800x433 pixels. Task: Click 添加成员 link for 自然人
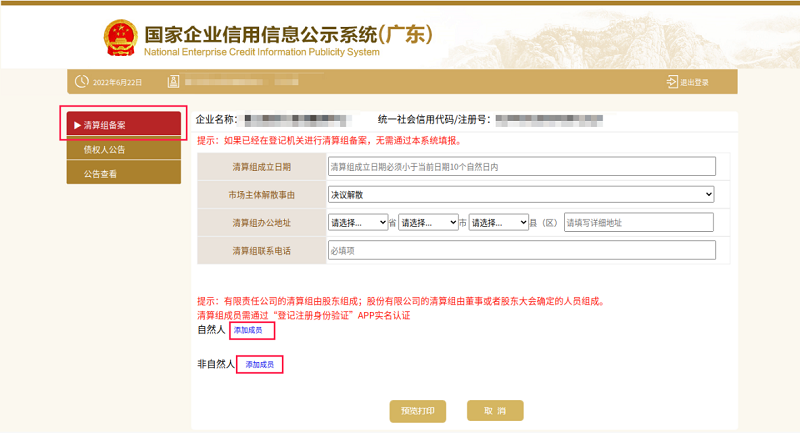click(248, 329)
